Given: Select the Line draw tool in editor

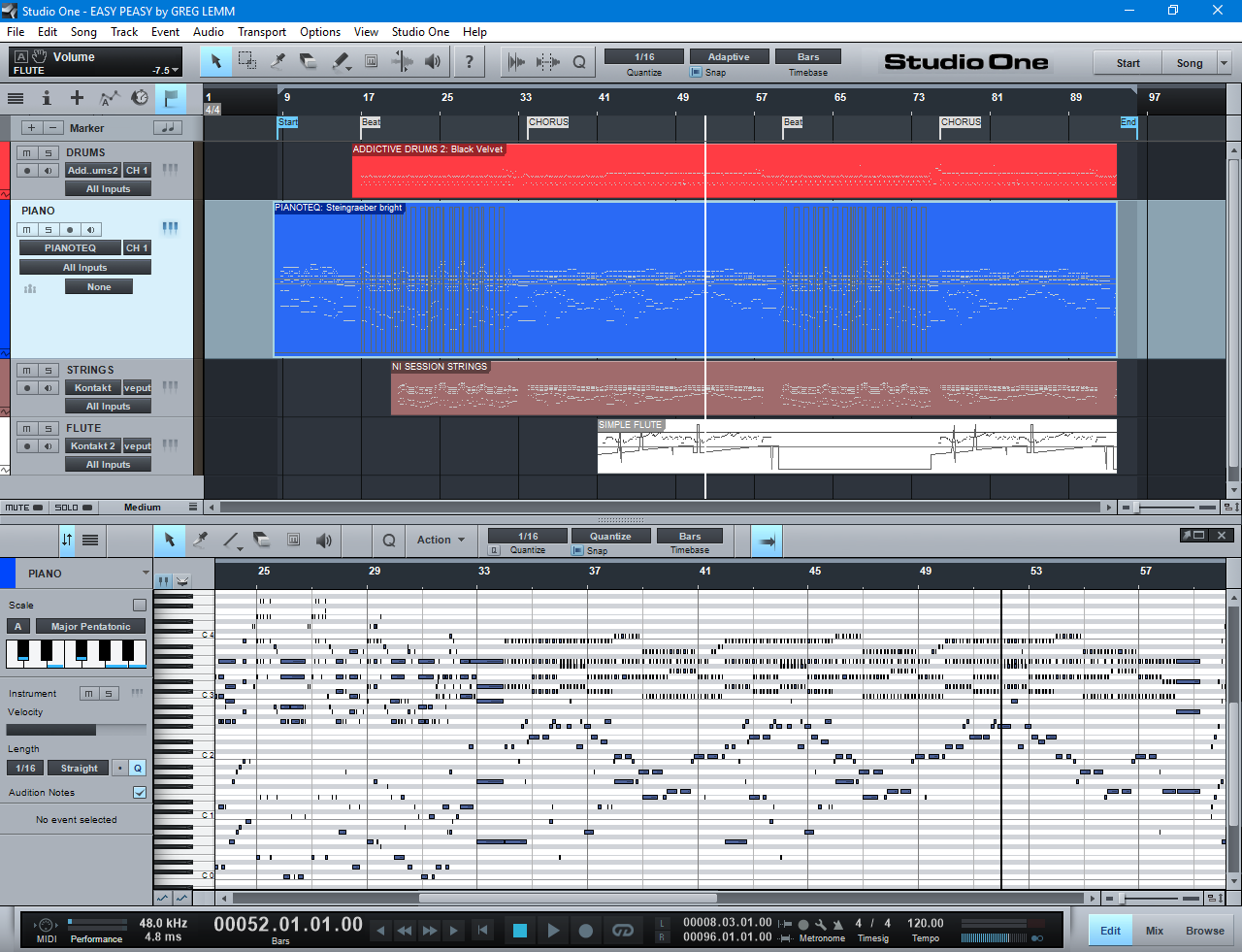Looking at the screenshot, I should 233,541.
